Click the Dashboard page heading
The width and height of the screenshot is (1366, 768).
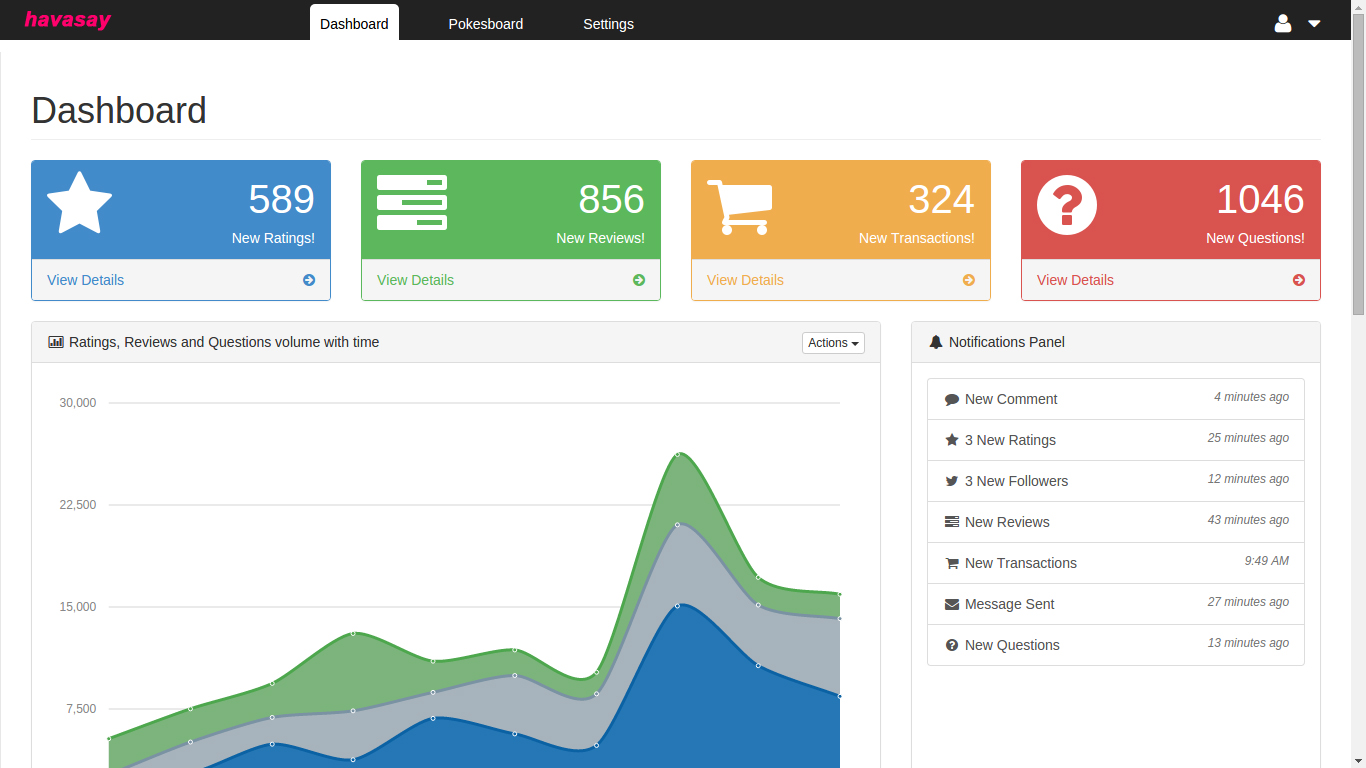119,110
